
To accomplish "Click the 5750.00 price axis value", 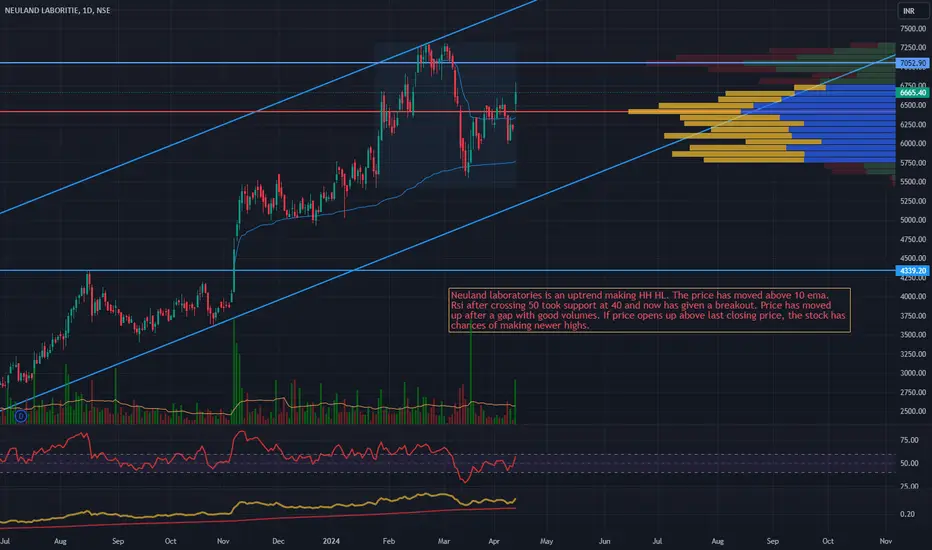I will tap(912, 162).
